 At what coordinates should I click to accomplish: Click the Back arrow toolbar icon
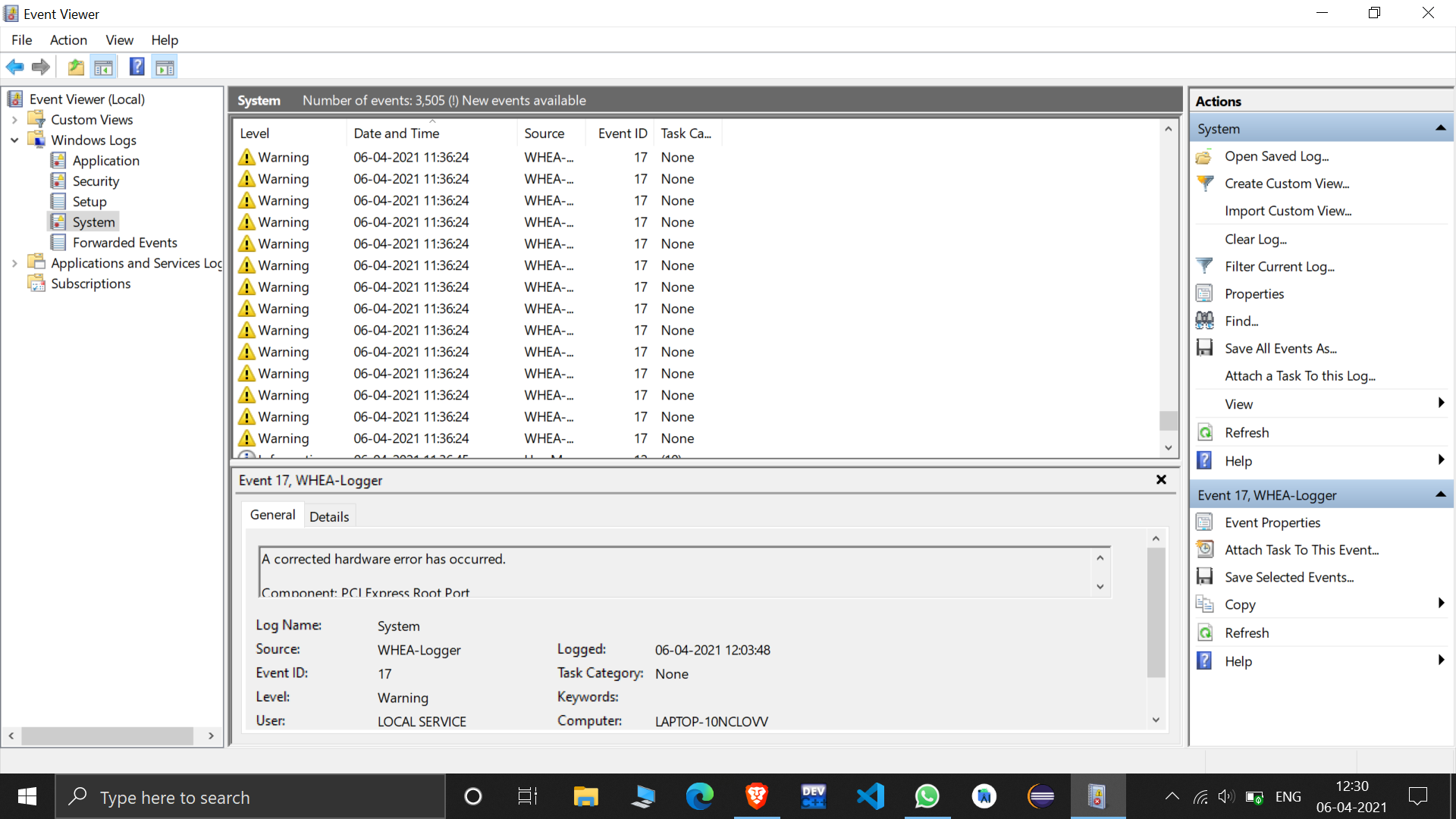[x=14, y=67]
